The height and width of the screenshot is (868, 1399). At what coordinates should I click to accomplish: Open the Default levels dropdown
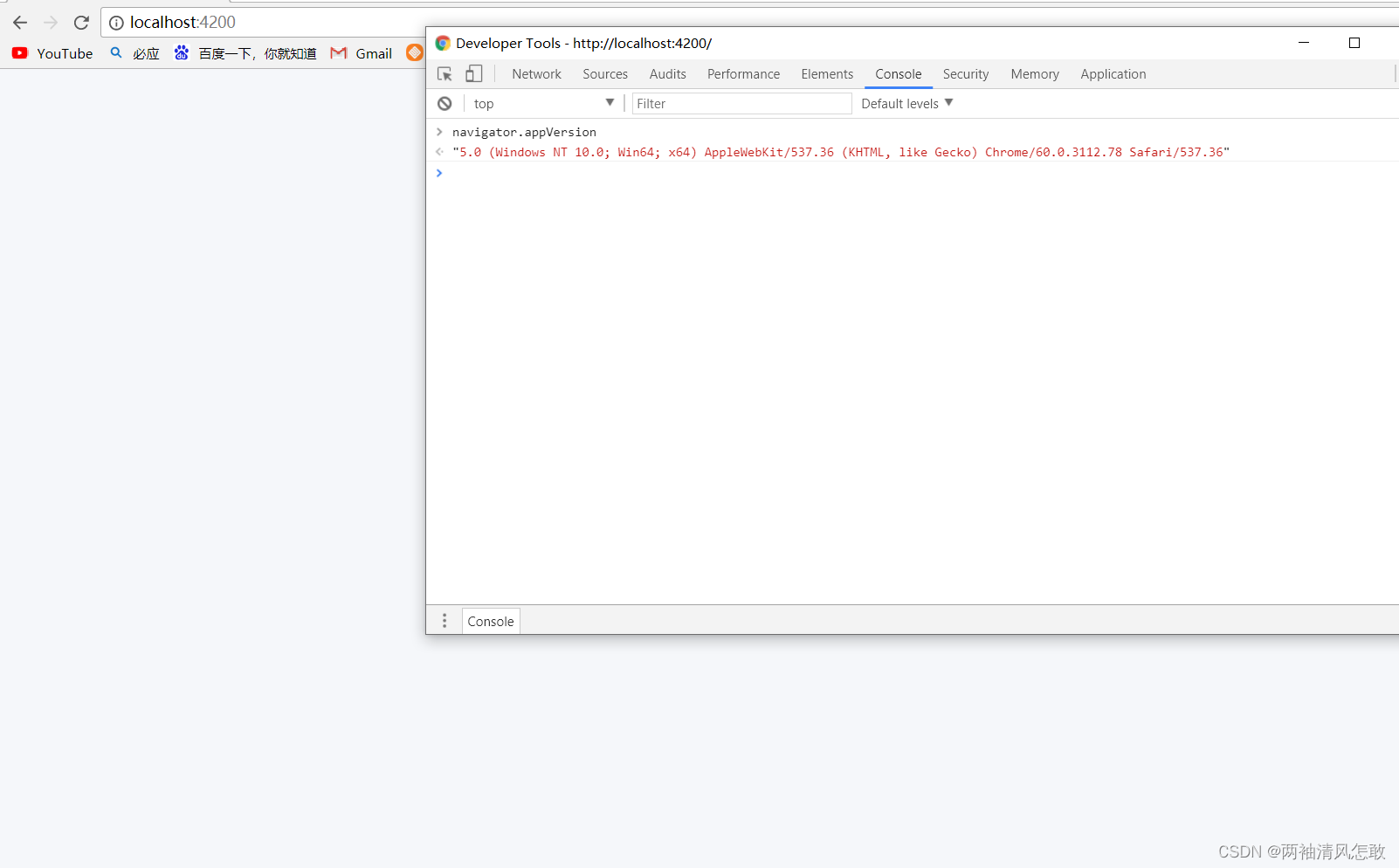[x=906, y=103]
